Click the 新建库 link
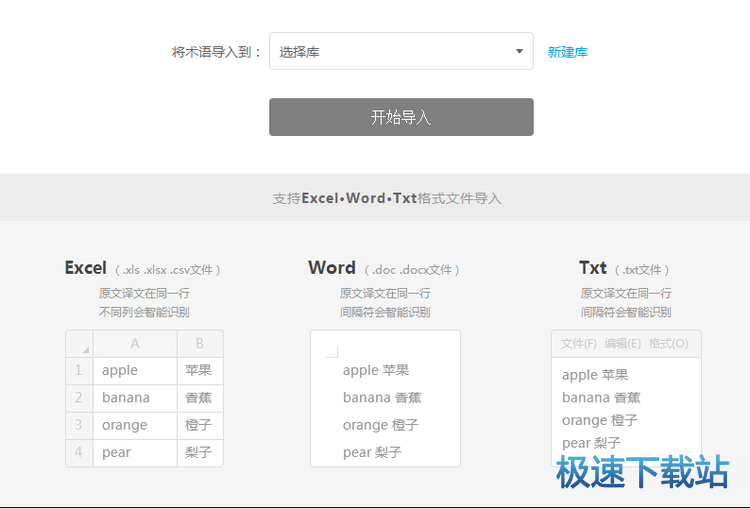 [x=567, y=52]
